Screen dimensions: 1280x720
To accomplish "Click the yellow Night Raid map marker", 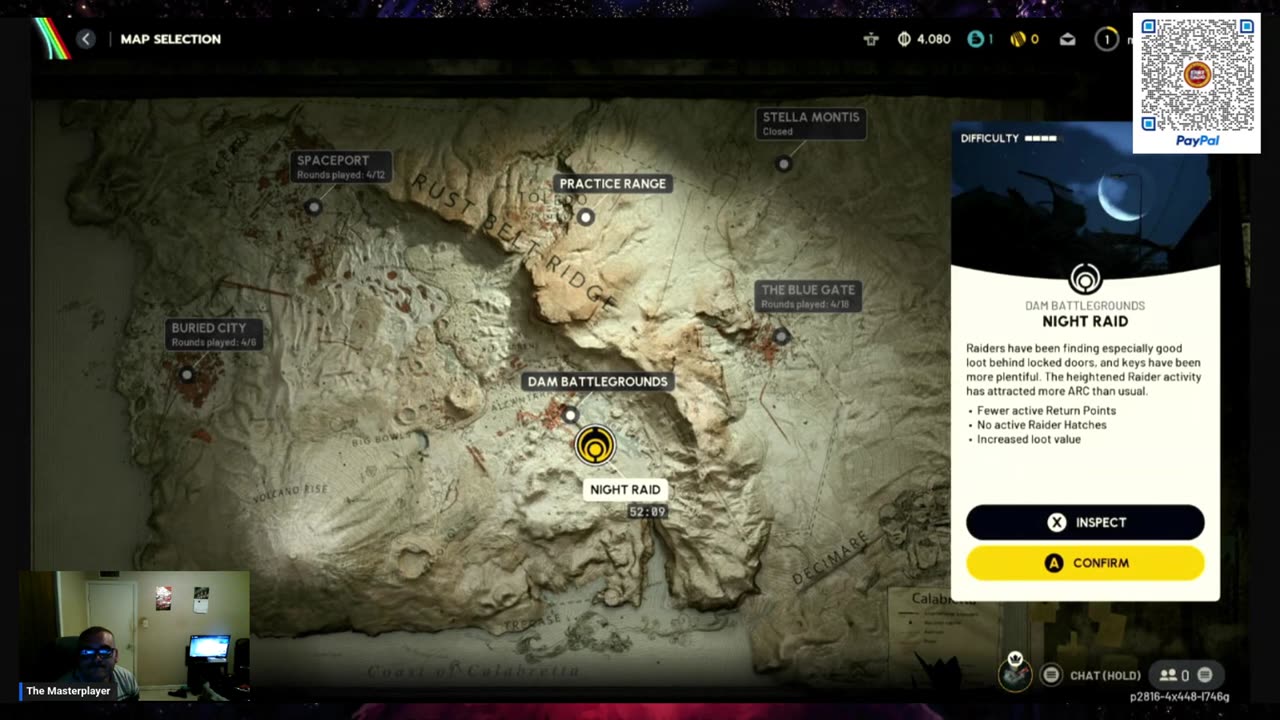I will [595, 445].
